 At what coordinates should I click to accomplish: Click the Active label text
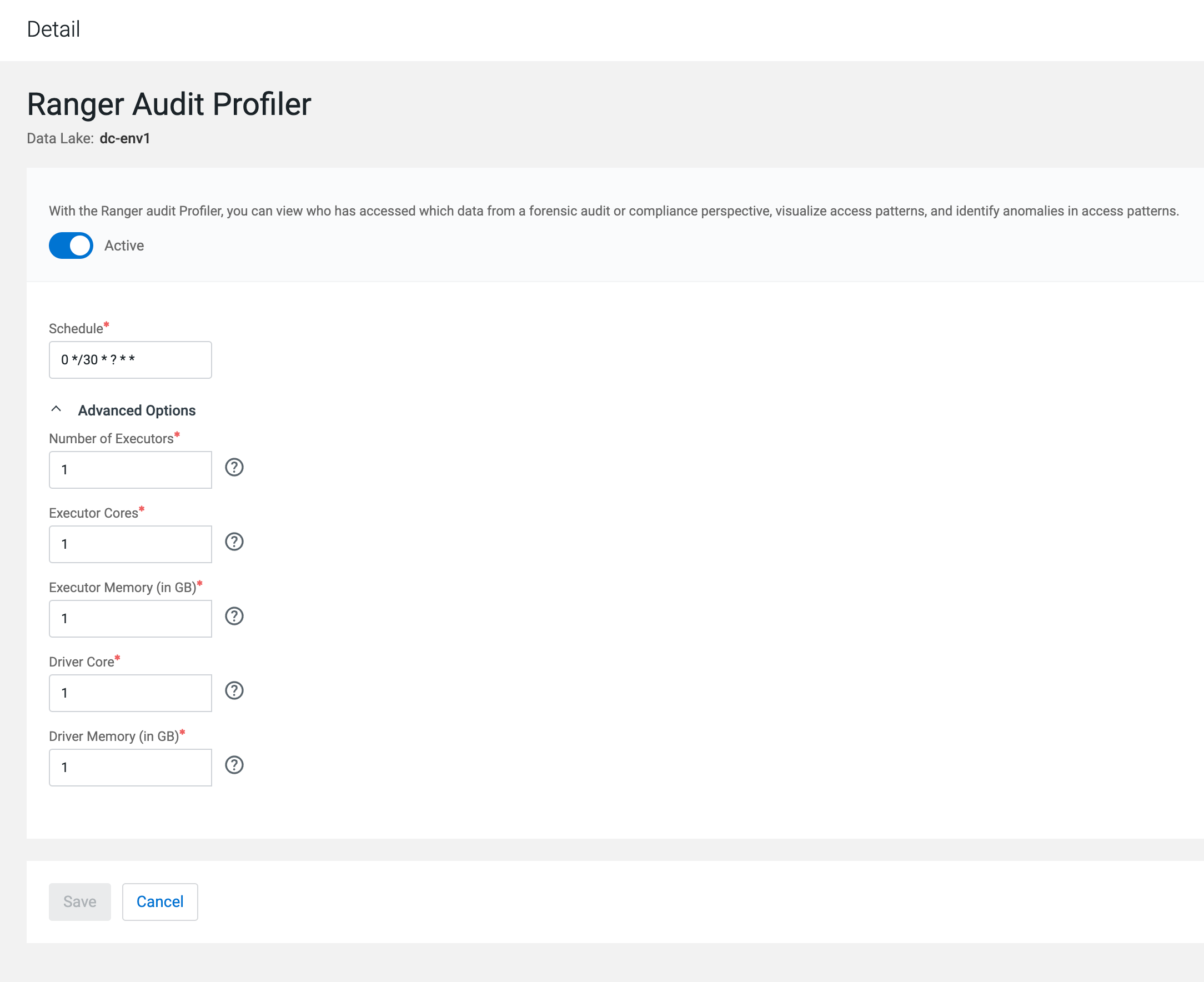pyautogui.click(x=124, y=245)
